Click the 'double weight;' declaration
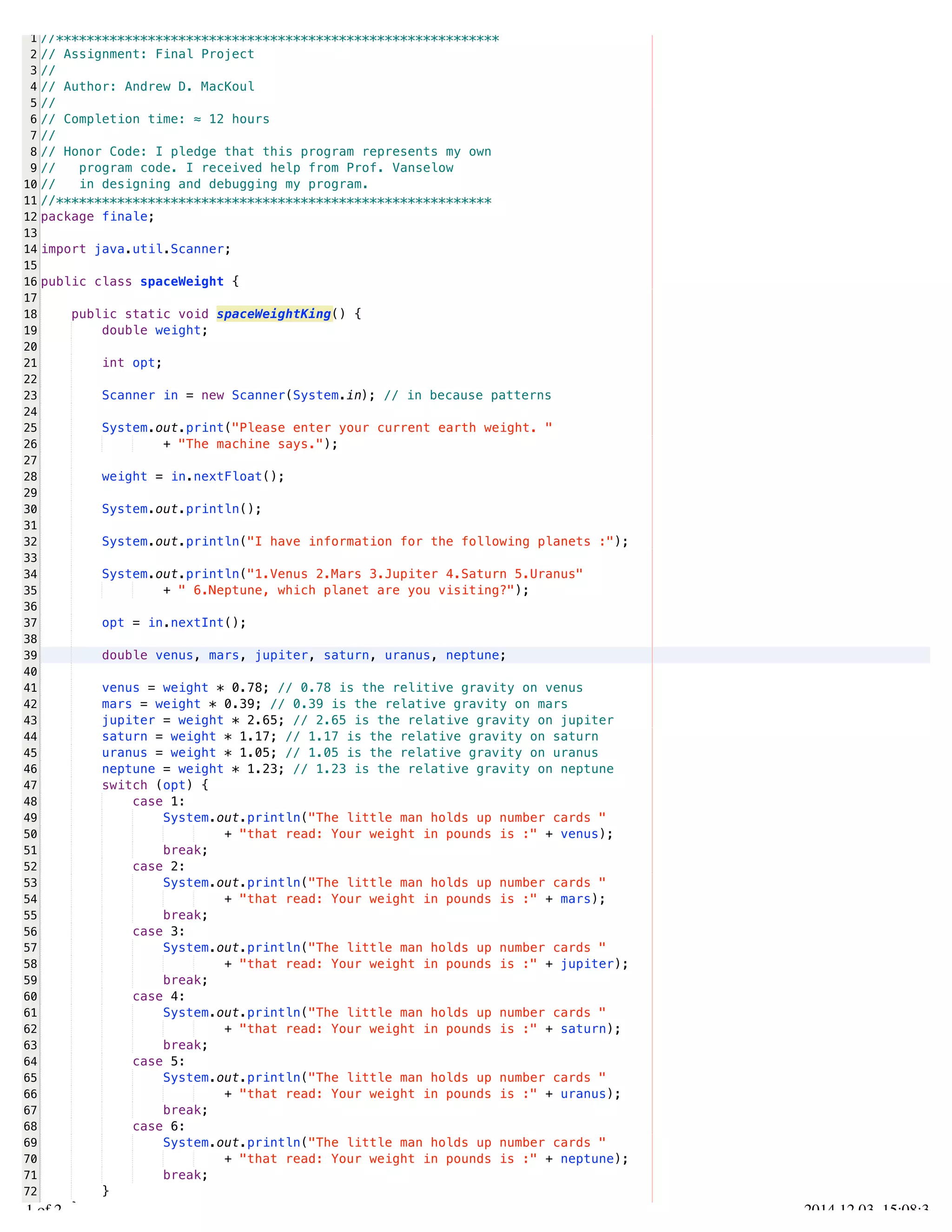 click(x=155, y=331)
